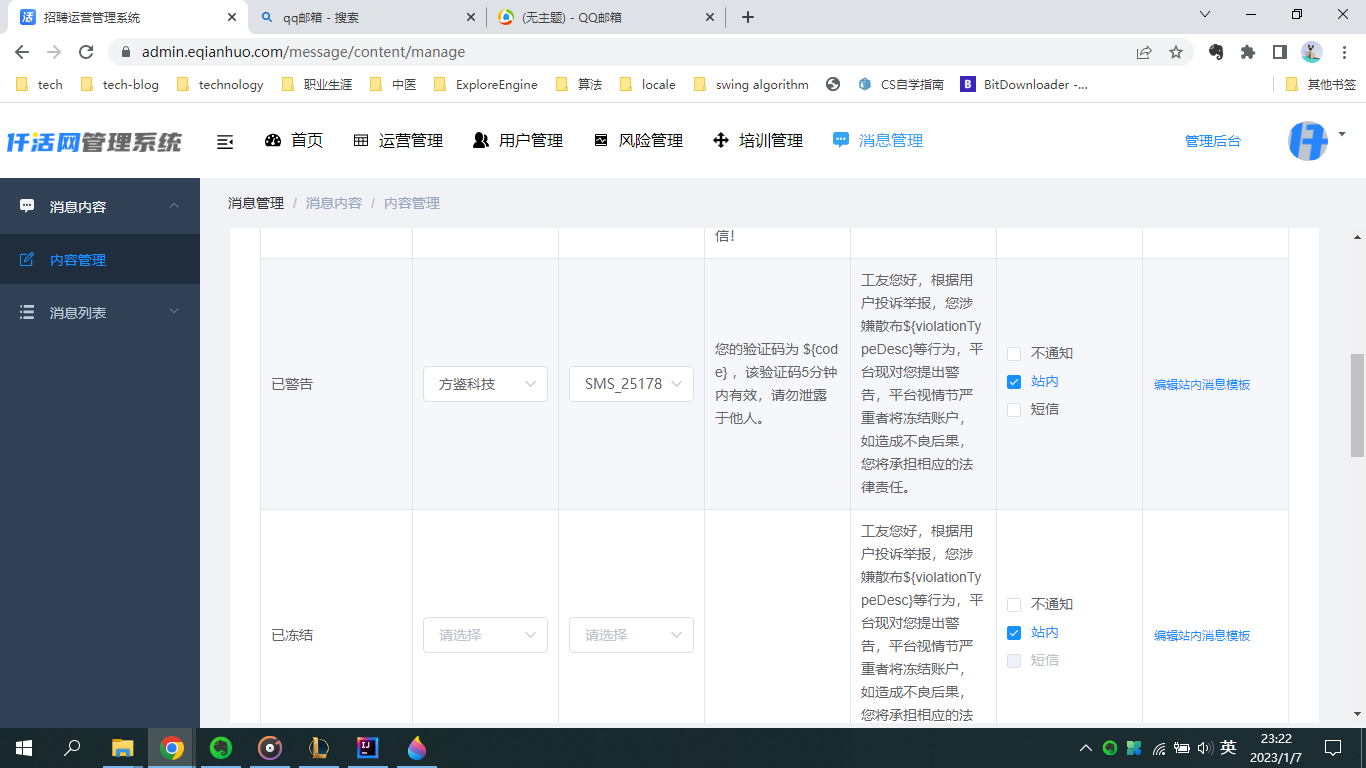Open Windows notification center
Viewport: 1366px width, 768px height.
point(1332,747)
